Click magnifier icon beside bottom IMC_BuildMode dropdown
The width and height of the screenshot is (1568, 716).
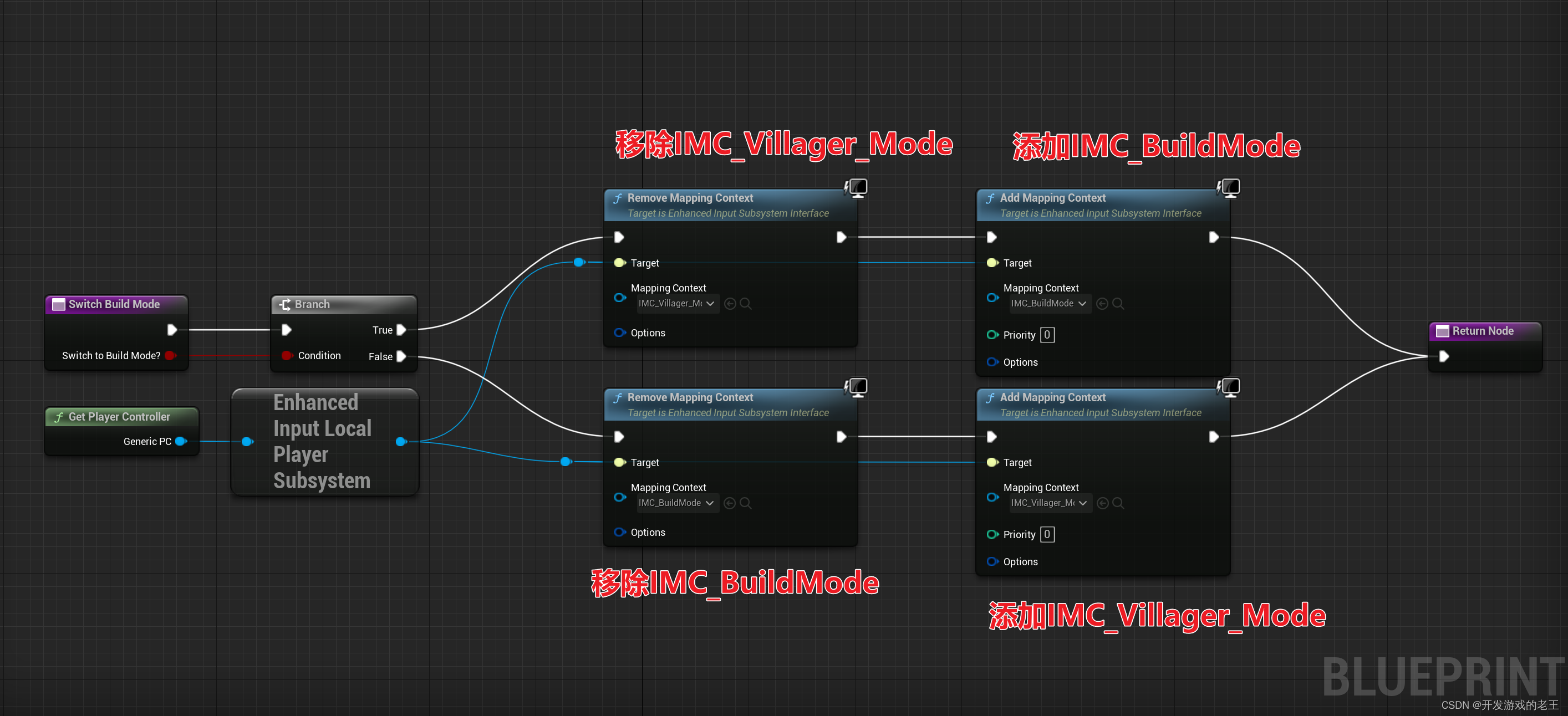(746, 503)
